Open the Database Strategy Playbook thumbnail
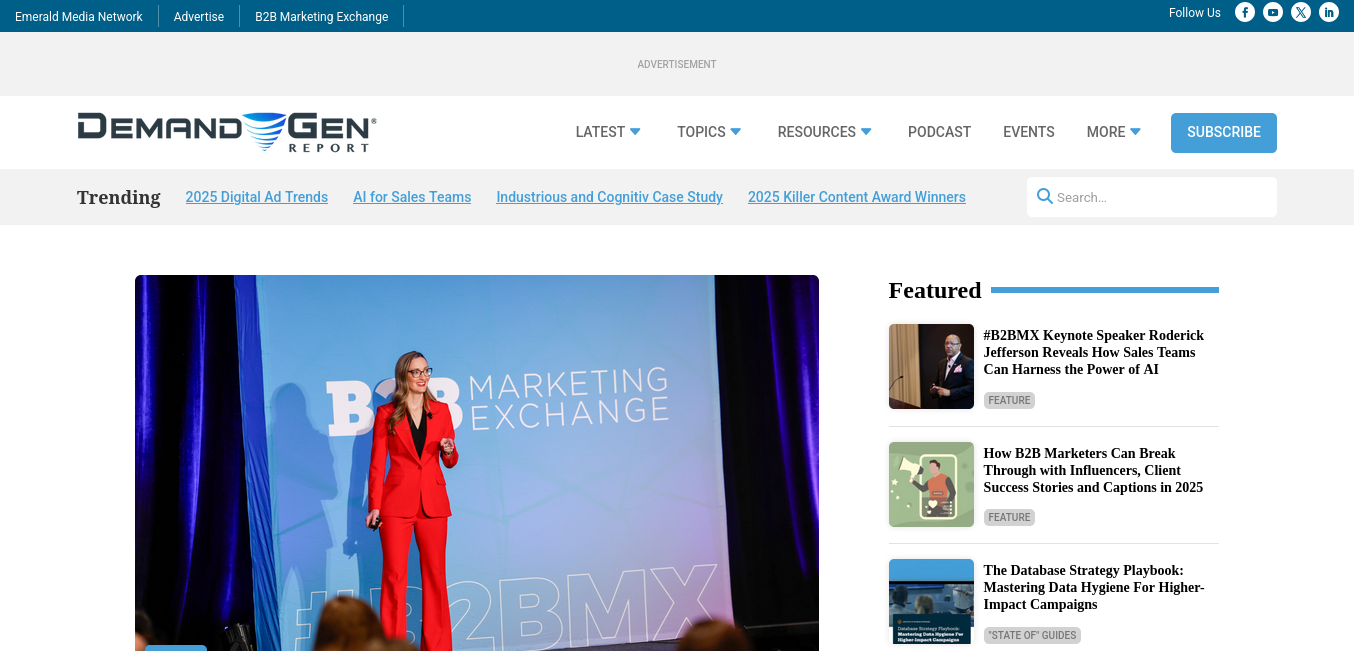The width and height of the screenshot is (1366, 651). (931, 602)
